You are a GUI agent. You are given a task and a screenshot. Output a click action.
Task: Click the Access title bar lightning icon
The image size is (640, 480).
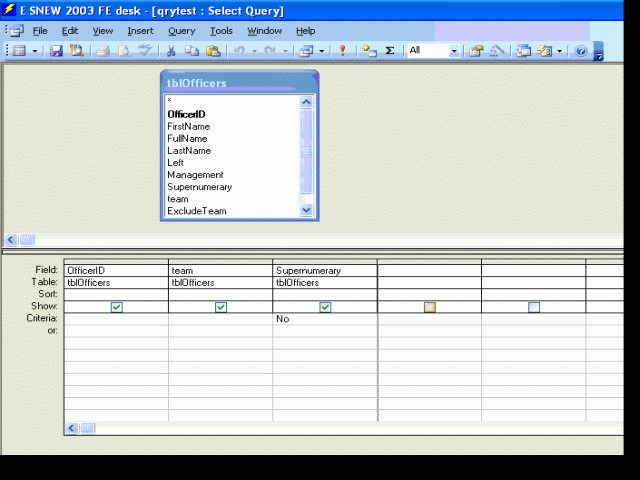[x=9, y=10]
